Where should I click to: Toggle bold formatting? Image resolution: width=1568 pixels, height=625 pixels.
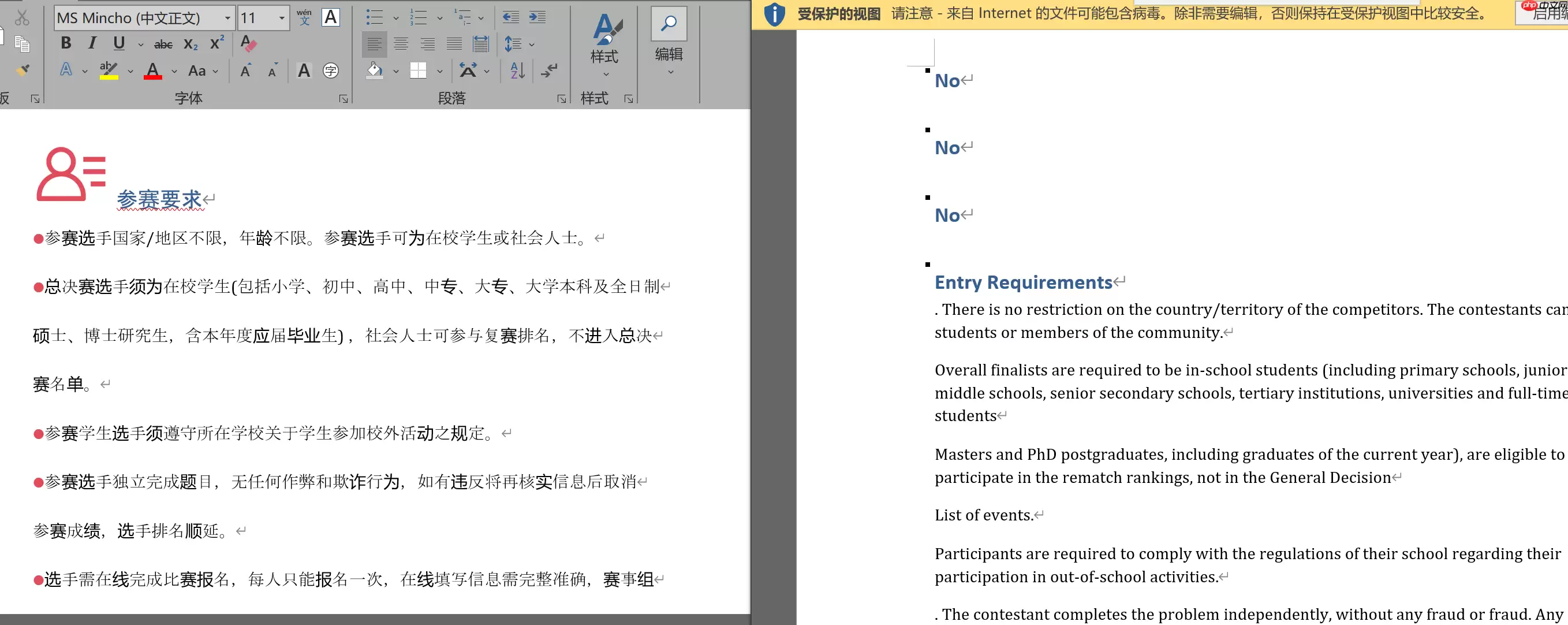[x=66, y=43]
